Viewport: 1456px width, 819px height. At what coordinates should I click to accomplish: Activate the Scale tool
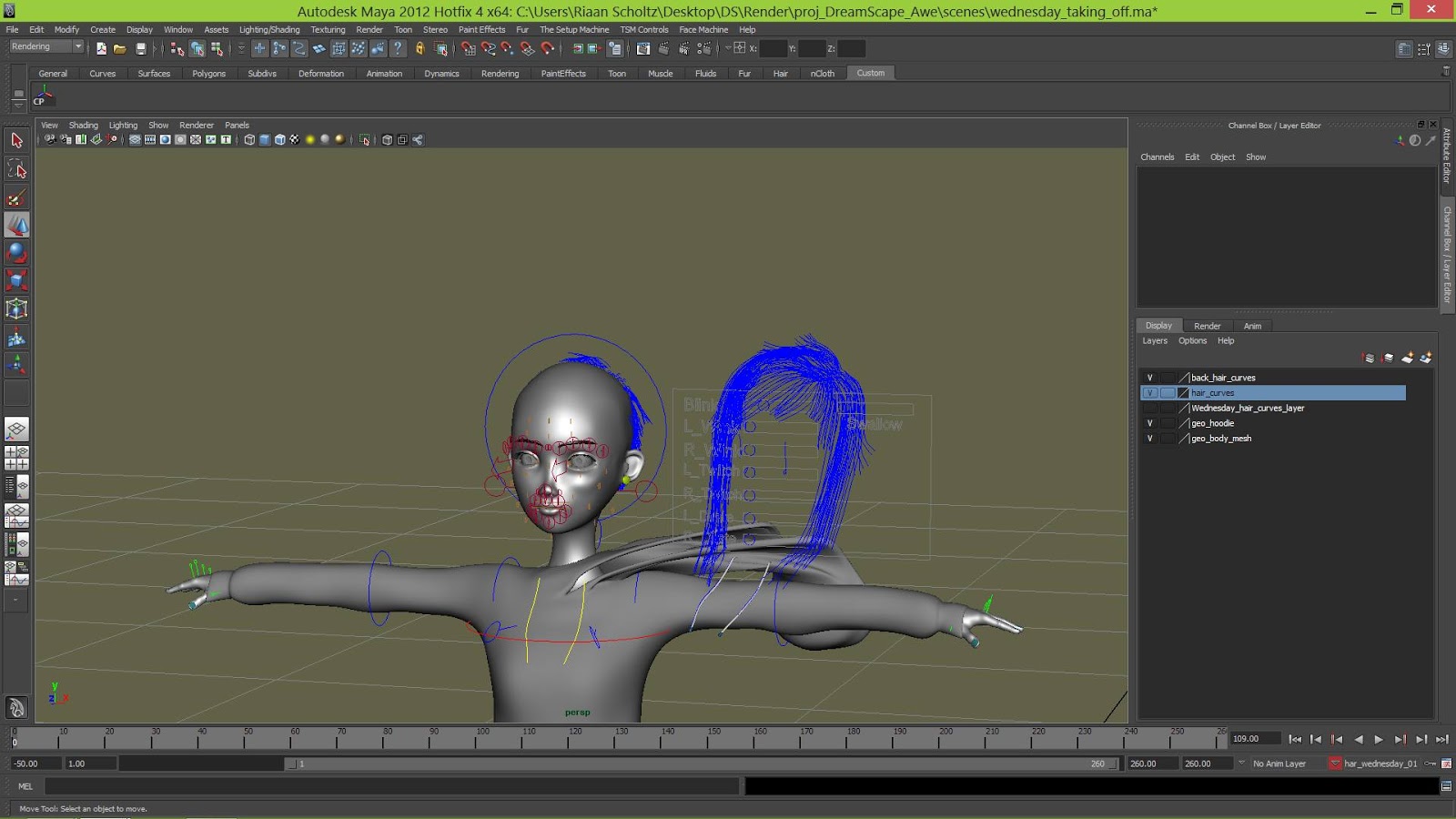16,280
